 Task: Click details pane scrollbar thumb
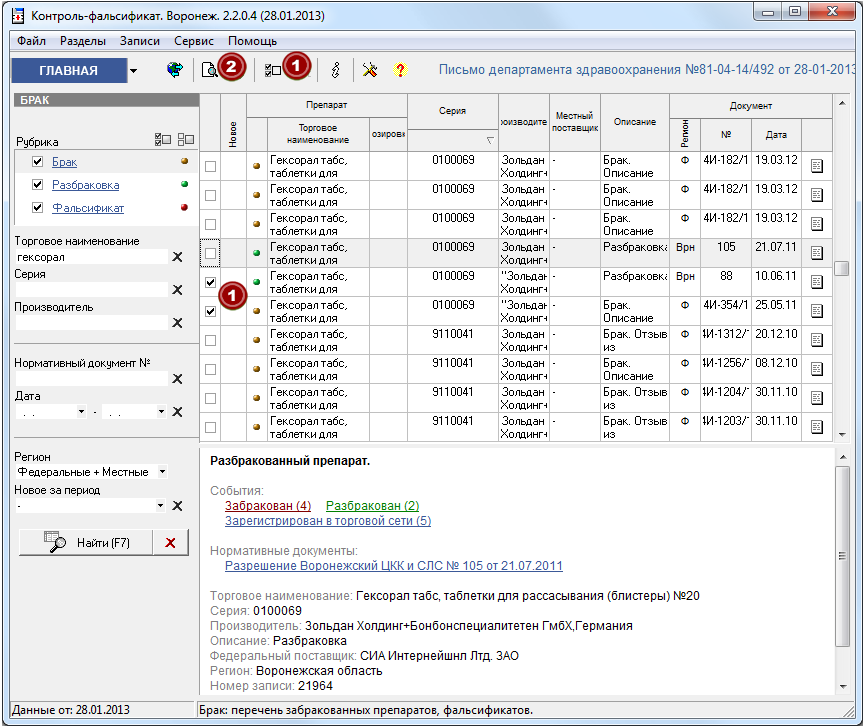click(842, 556)
